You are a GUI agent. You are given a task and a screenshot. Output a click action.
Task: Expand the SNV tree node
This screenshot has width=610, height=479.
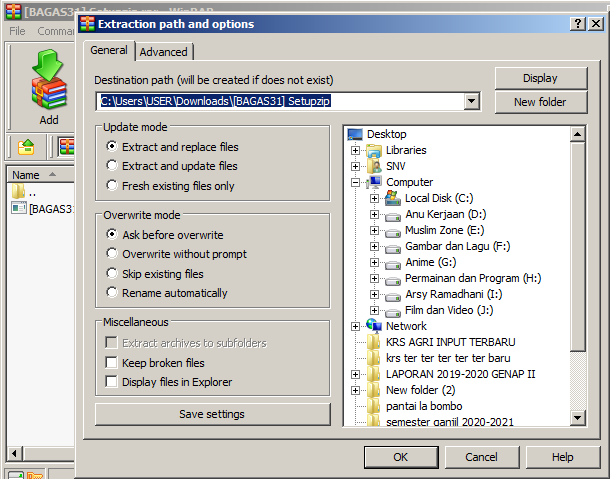tap(355, 166)
